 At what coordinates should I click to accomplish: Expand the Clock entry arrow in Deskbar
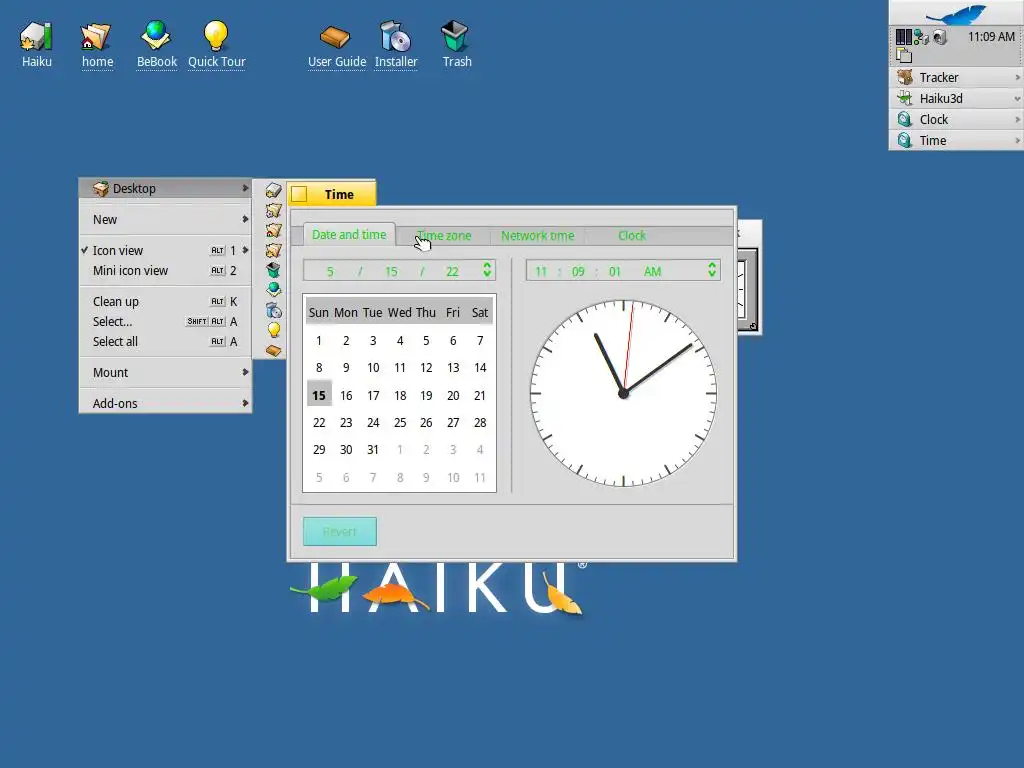[x=1017, y=120]
